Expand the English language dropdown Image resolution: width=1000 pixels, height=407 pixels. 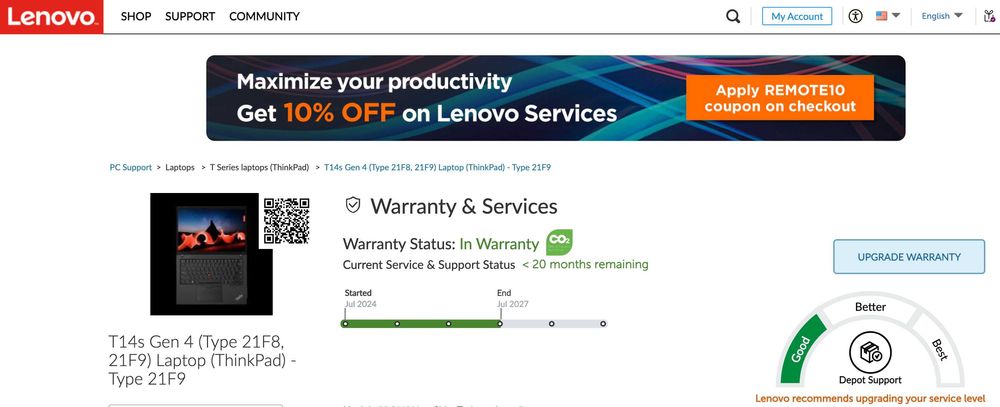(942, 16)
